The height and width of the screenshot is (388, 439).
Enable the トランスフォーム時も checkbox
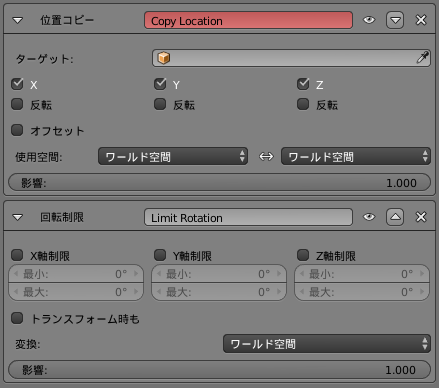[x=17, y=318]
